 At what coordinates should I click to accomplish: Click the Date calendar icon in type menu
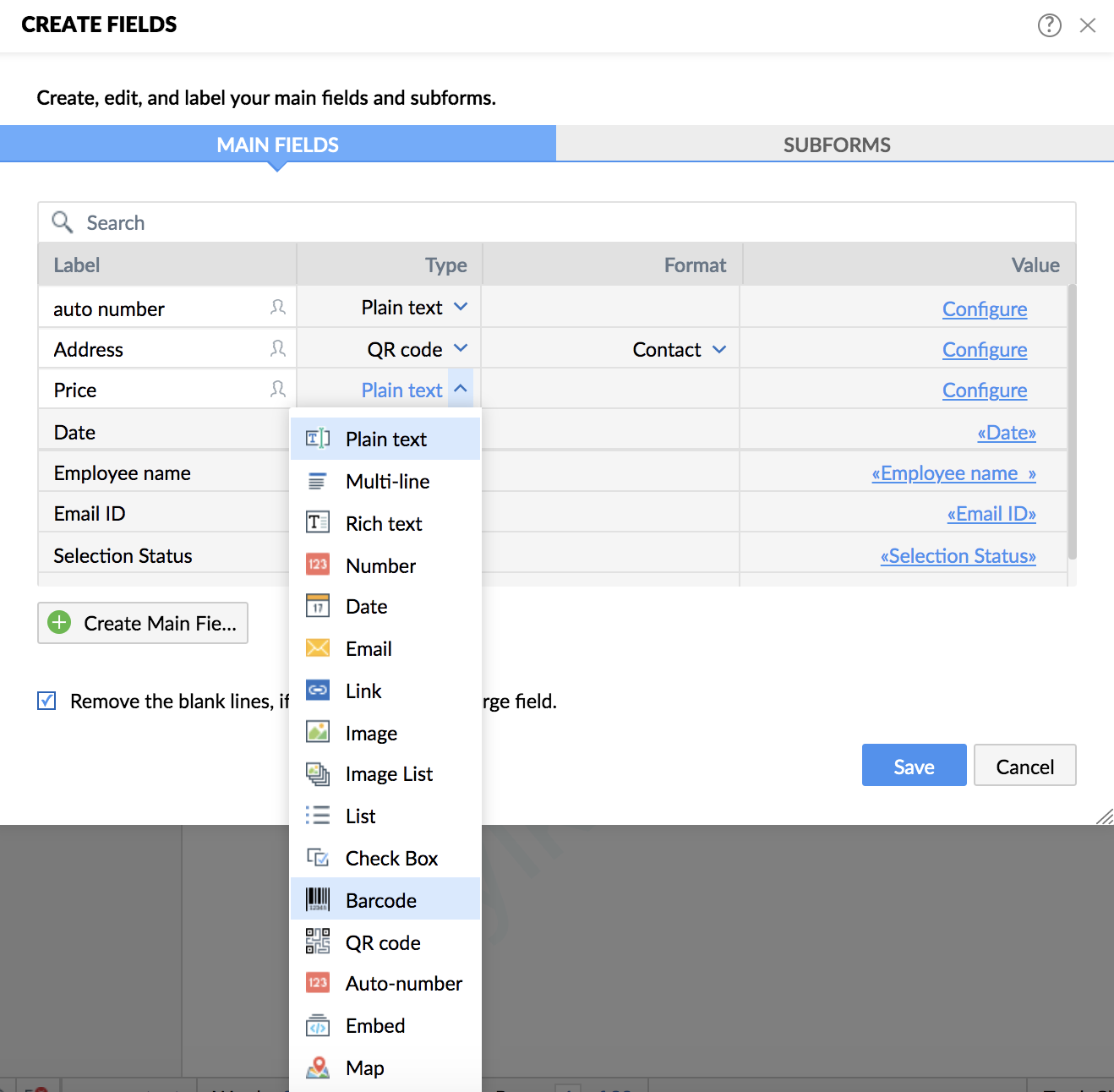318,606
